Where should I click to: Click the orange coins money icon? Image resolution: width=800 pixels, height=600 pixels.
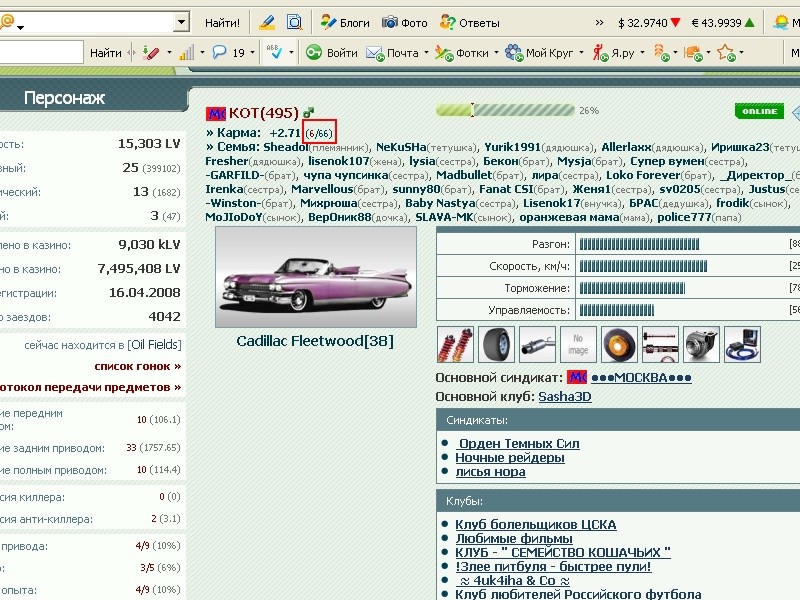point(662,53)
